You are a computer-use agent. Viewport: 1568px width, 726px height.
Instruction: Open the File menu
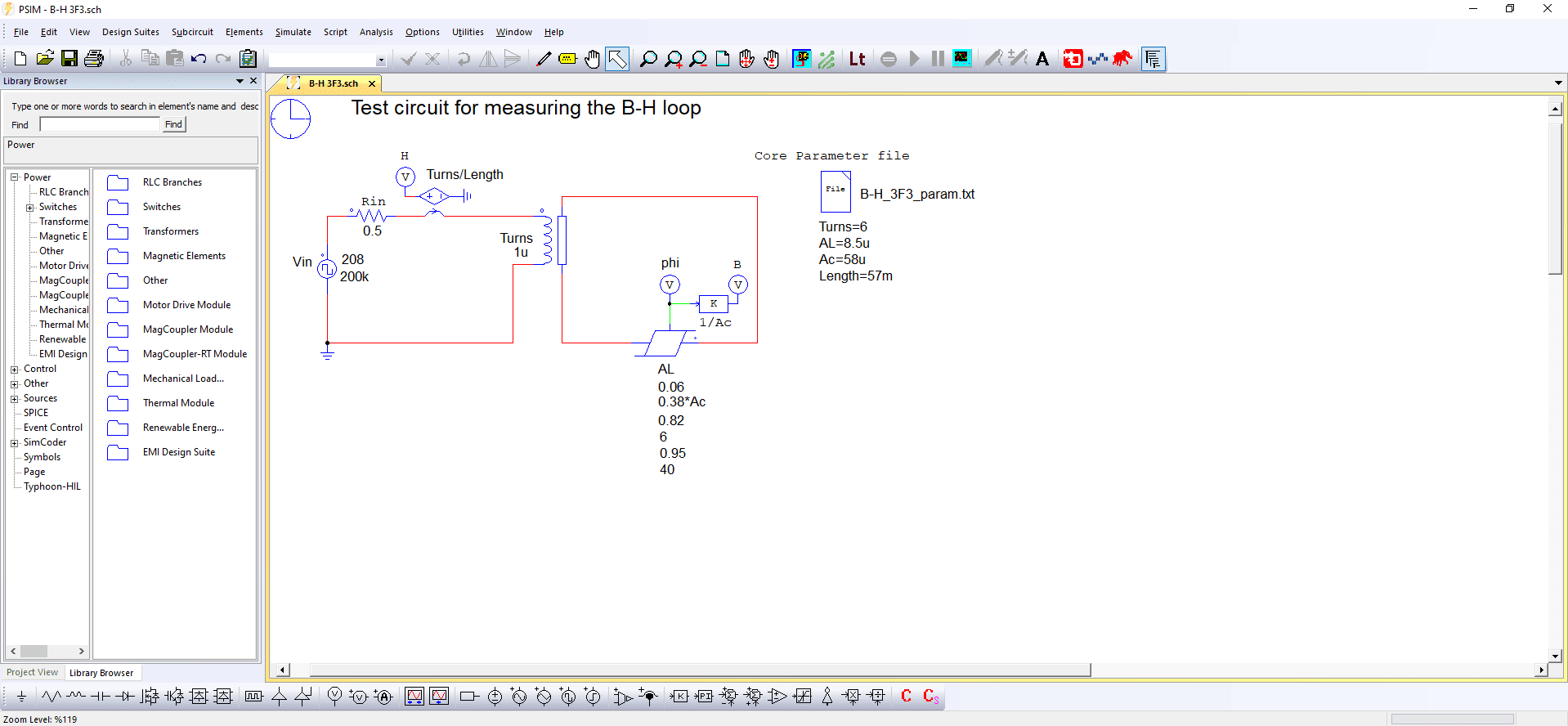pos(21,32)
